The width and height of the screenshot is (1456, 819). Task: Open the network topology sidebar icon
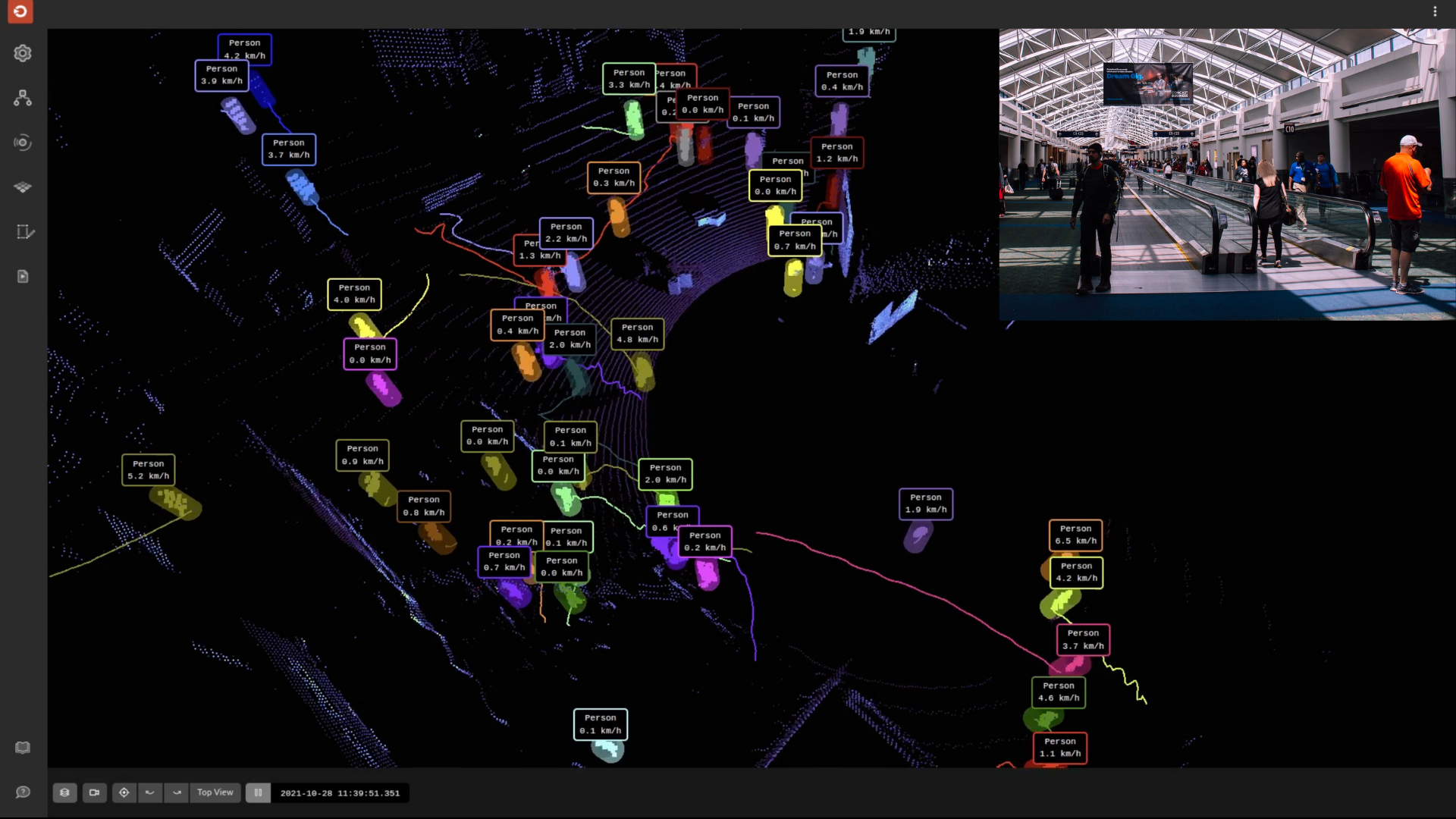tap(23, 98)
